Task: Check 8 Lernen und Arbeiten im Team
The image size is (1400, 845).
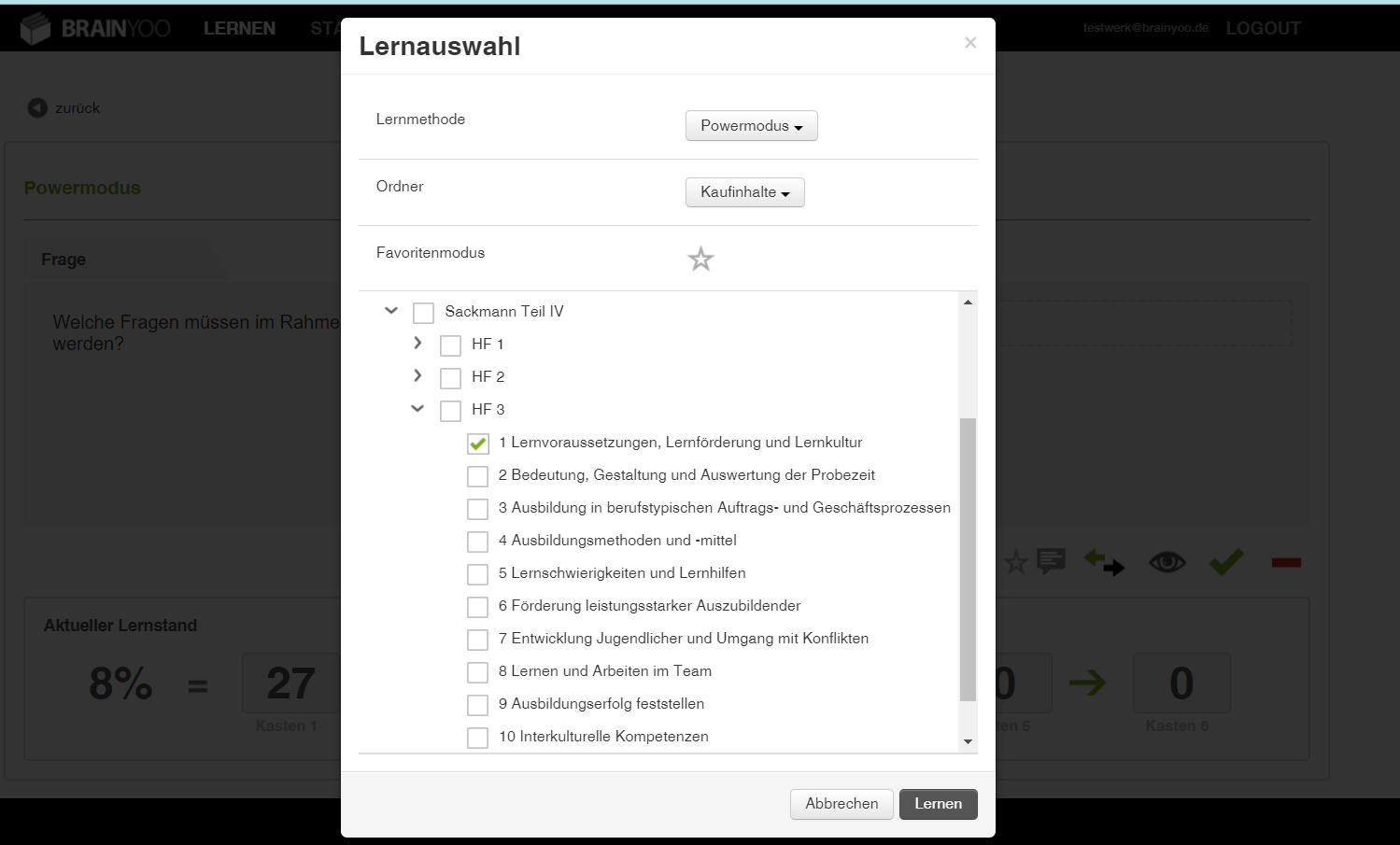Action: tap(478, 672)
